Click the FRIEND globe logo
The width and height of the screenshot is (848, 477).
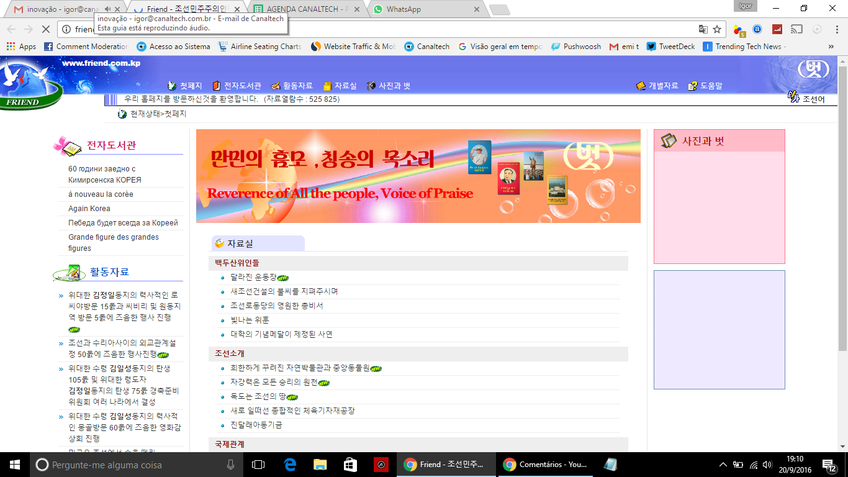tap(29, 85)
